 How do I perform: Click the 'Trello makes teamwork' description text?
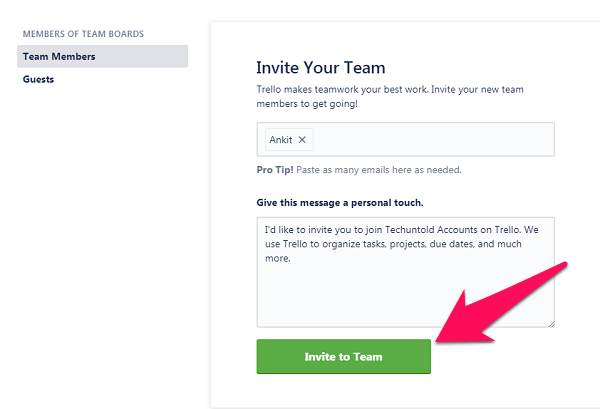390,90
